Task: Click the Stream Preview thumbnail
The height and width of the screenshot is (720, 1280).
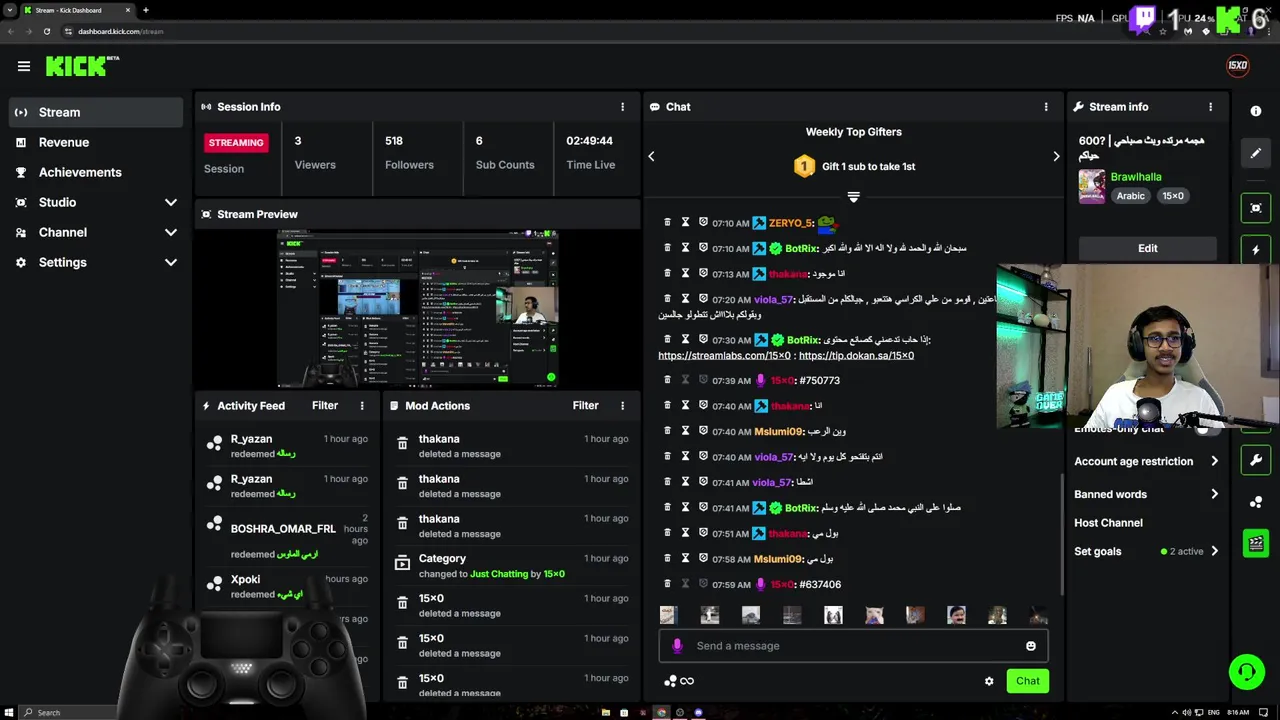Action: click(418, 308)
